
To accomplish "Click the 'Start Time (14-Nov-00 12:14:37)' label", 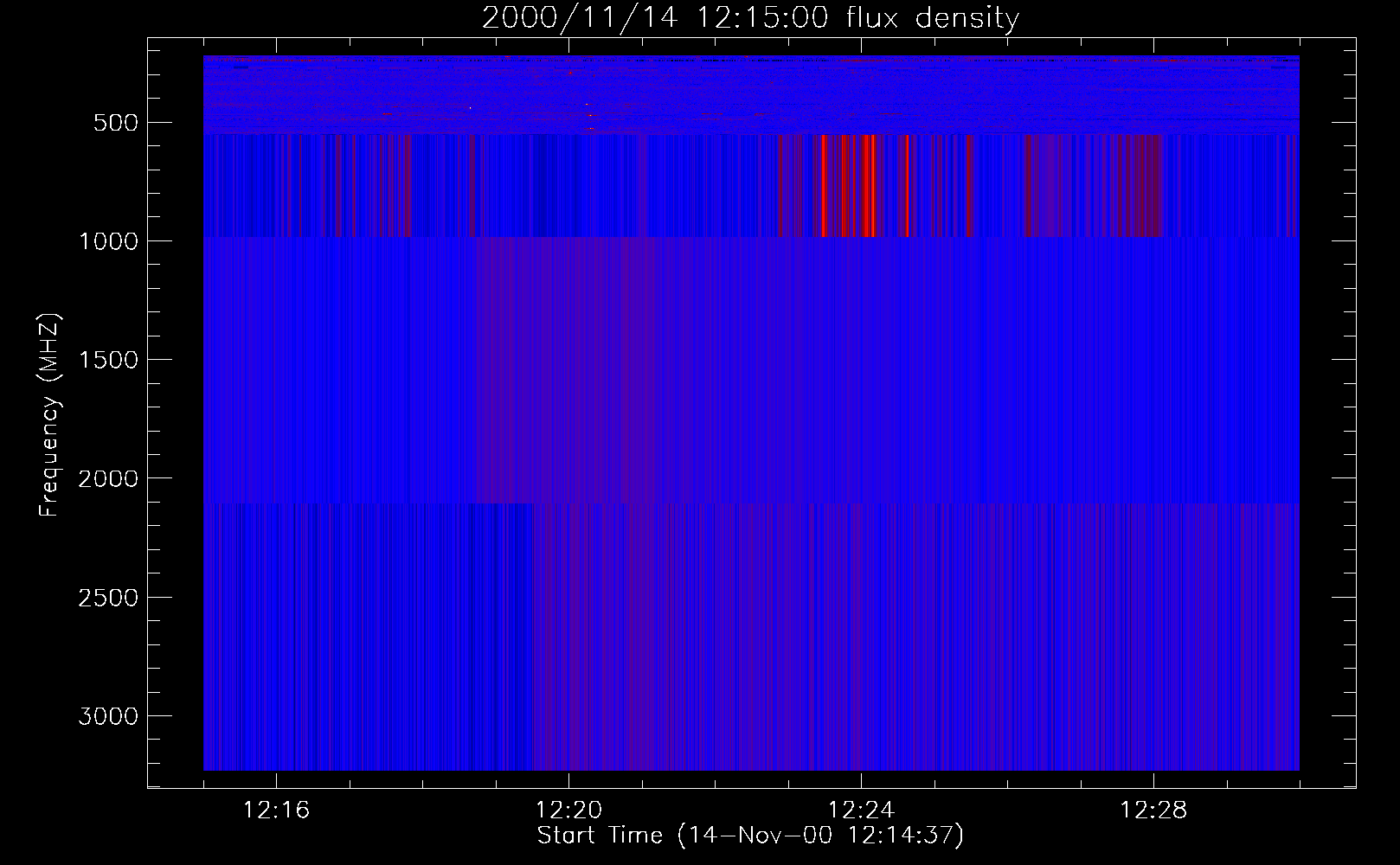I will click(x=750, y=836).
